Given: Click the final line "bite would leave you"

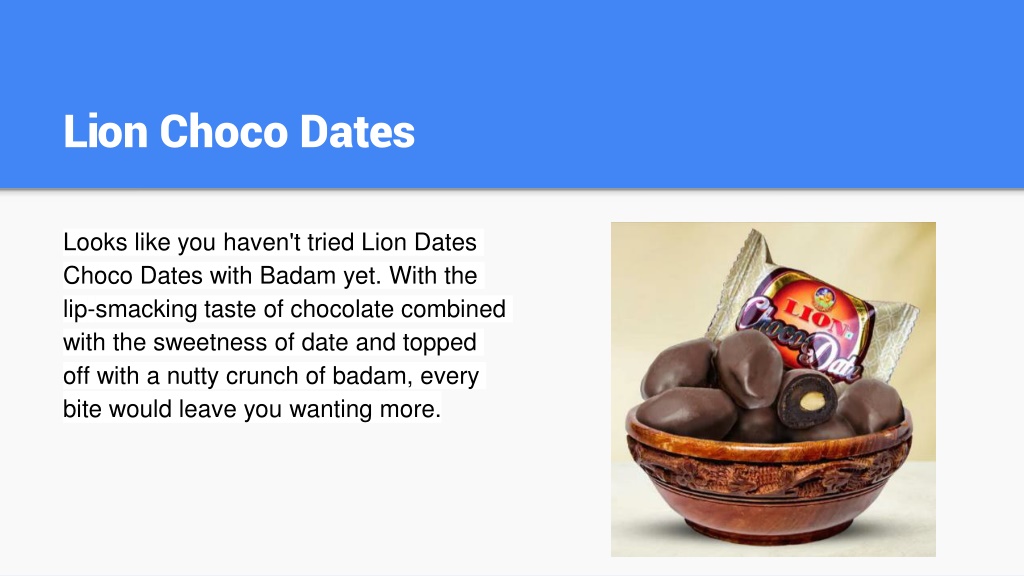Looking at the screenshot, I should (252, 409).
